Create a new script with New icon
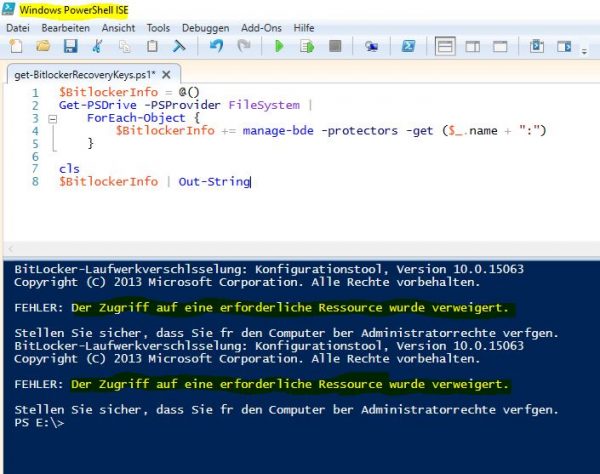600x474 pixels. pyautogui.click(x=15, y=46)
